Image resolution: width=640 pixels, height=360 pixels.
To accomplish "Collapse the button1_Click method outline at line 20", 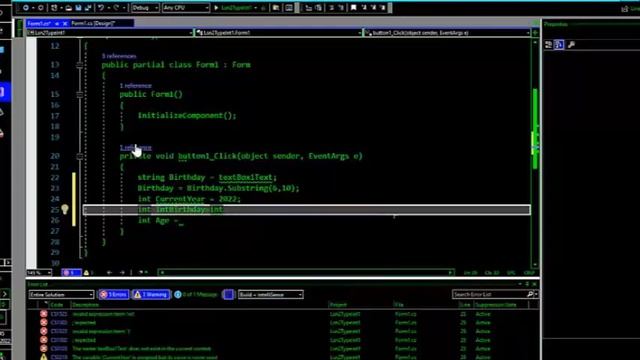I will 80,156.
